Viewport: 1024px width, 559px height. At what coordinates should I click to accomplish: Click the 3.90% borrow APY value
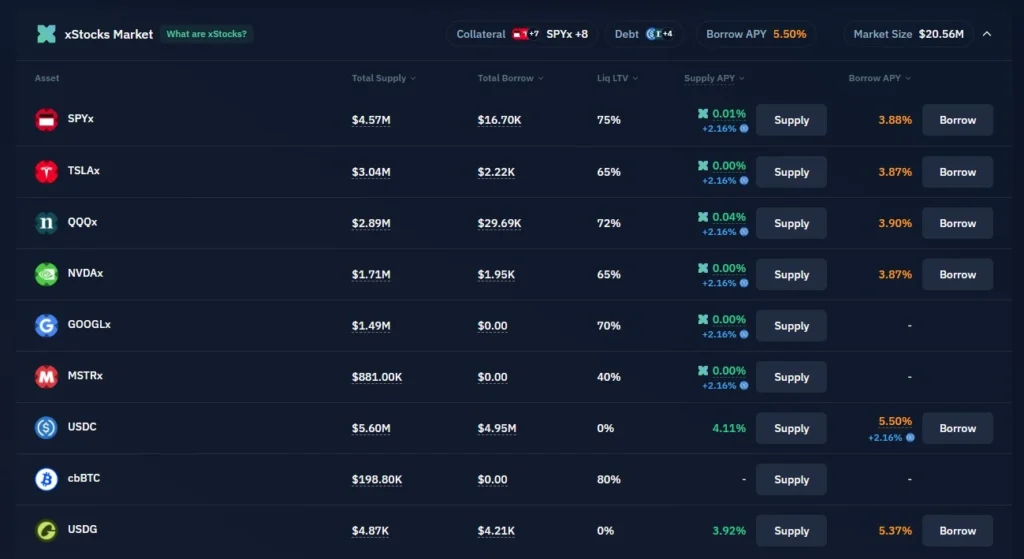coord(895,223)
